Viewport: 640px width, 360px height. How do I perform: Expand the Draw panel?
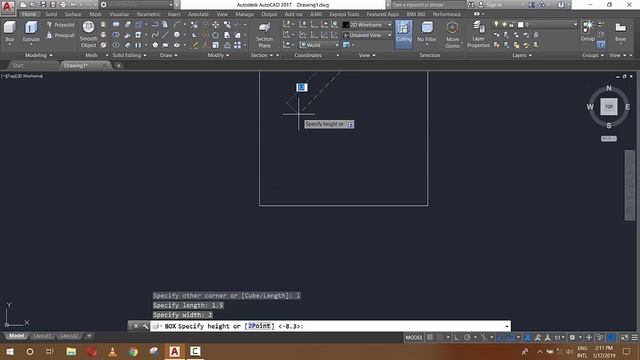[169, 55]
